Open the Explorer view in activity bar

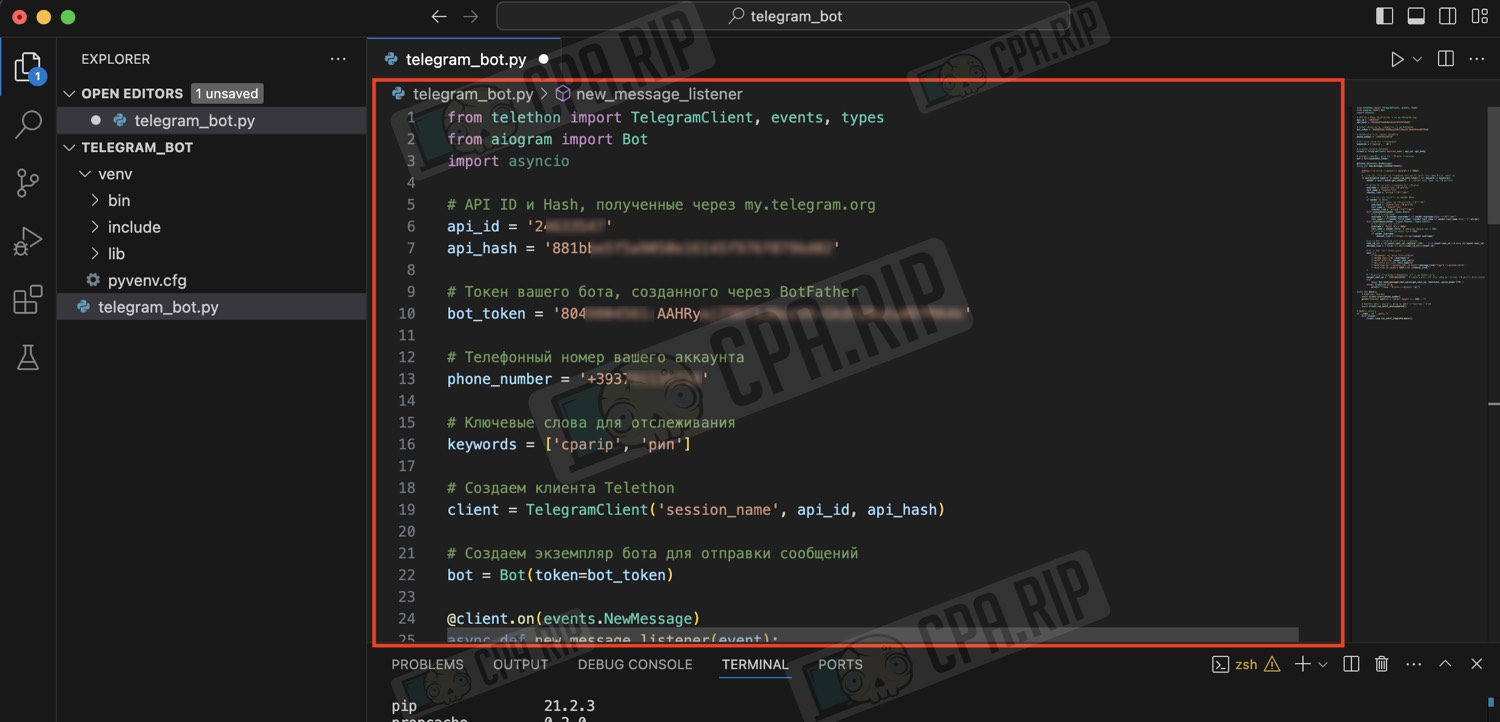28,67
